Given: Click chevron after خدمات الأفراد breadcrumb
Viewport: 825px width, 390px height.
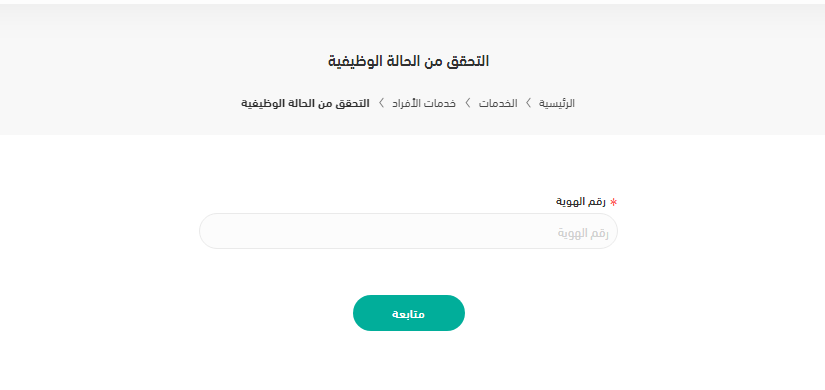Looking at the screenshot, I should tap(381, 103).
